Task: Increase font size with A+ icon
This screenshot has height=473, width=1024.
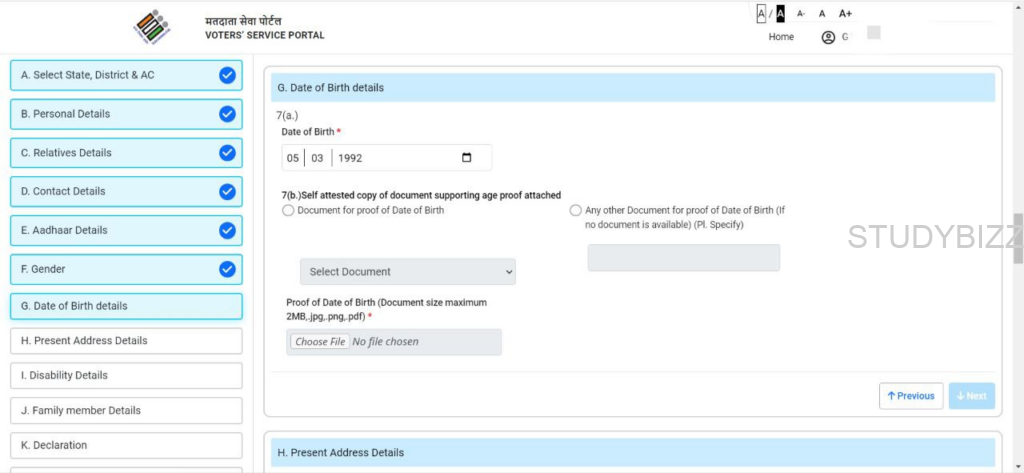Action: pos(845,13)
